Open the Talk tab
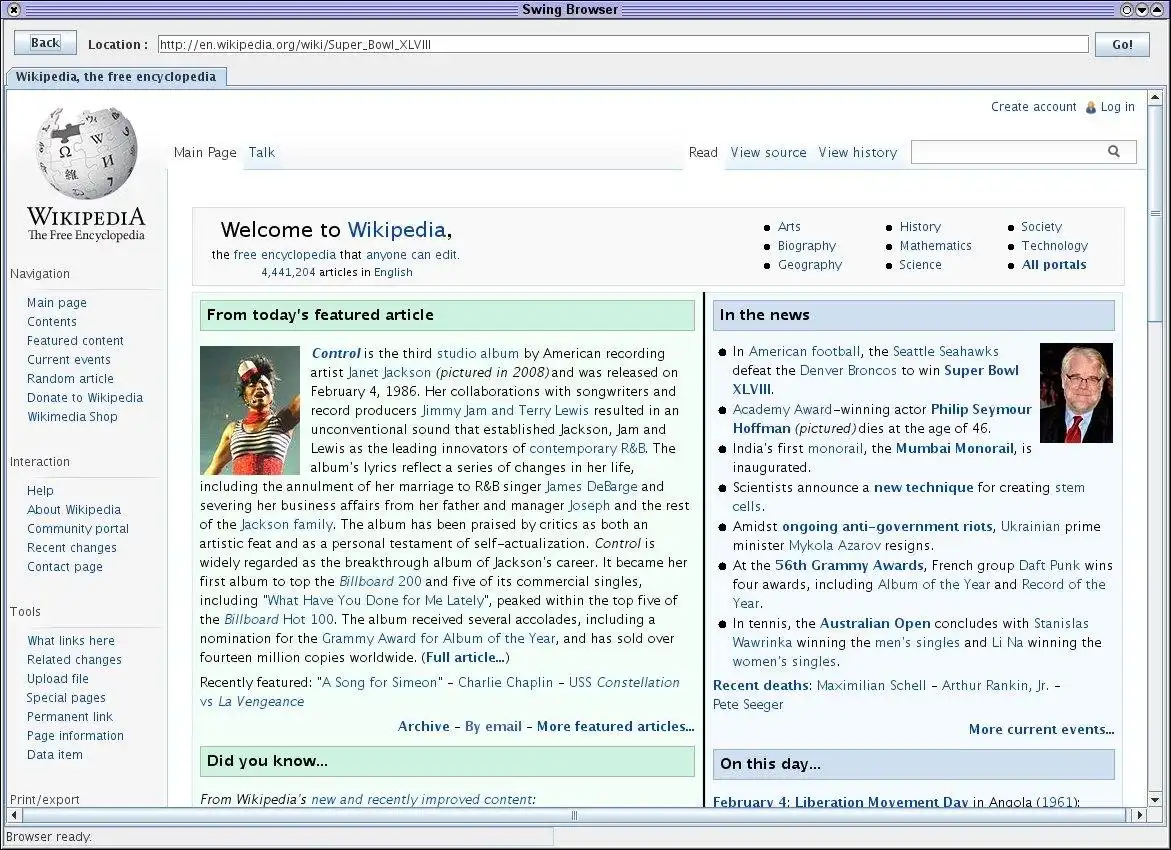This screenshot has height=850, width=1171. 261,152
